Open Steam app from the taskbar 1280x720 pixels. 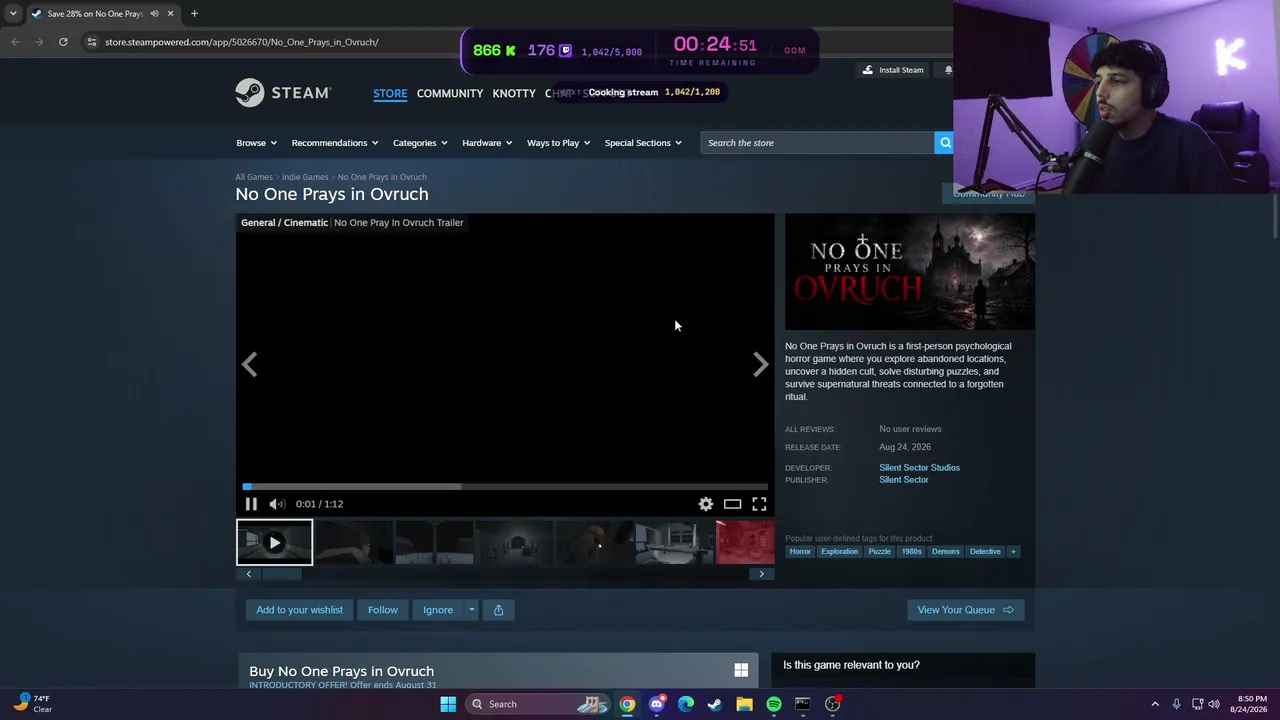[x=715, y=704]
